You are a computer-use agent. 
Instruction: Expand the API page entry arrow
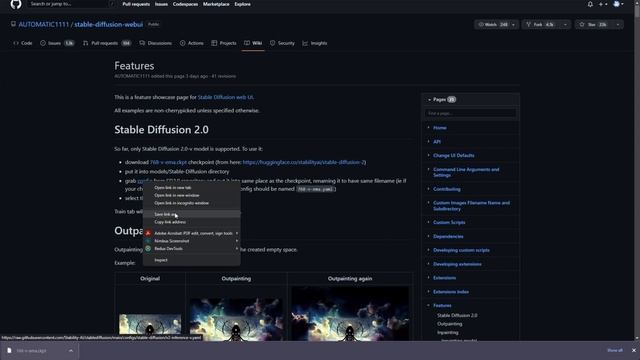428,141
